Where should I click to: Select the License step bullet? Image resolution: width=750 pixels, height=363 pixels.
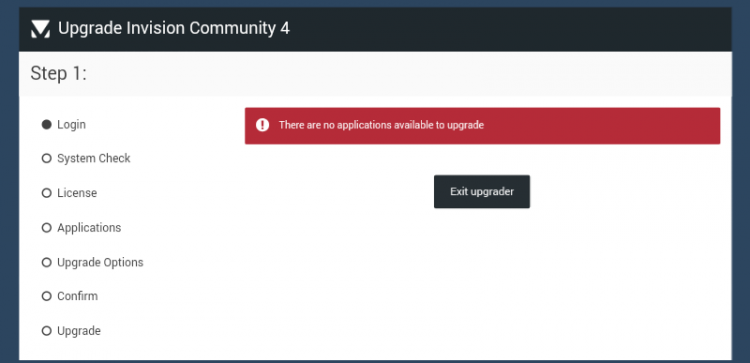coord(46,193)
